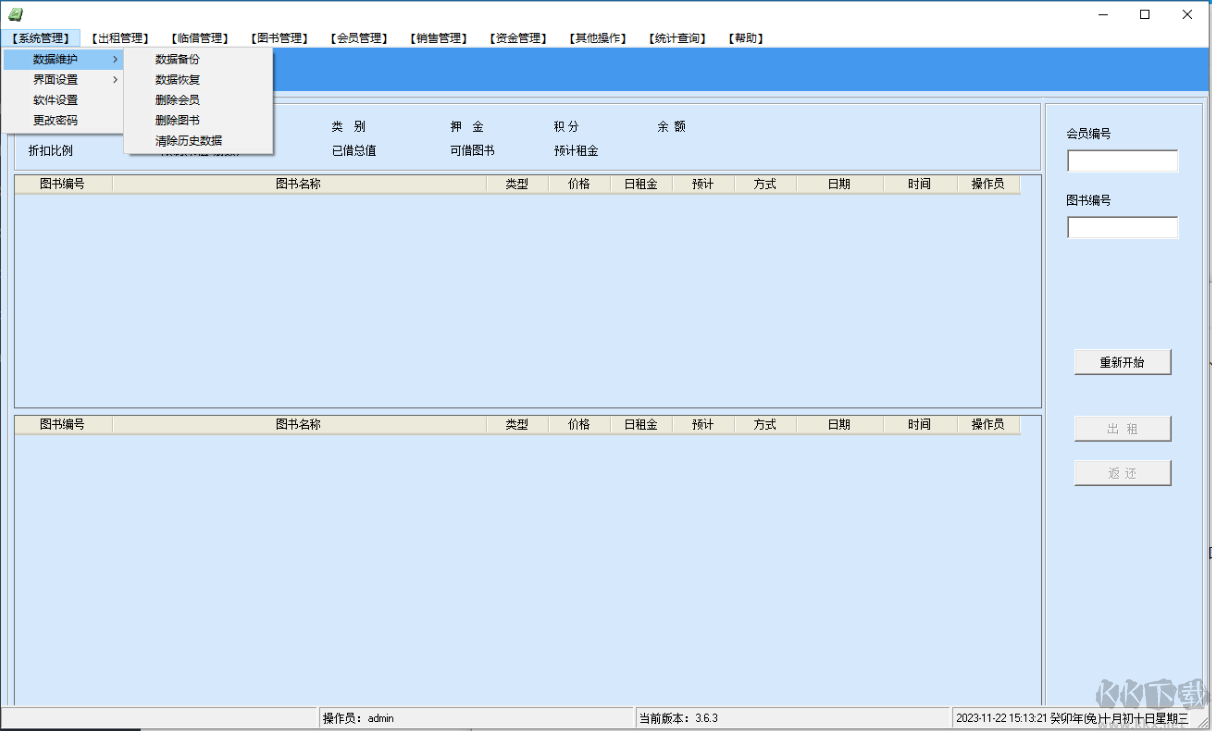The height and width of the screenshot is (731, 1212).
Task: Open the 会员管理 menu
Action: 360,38
